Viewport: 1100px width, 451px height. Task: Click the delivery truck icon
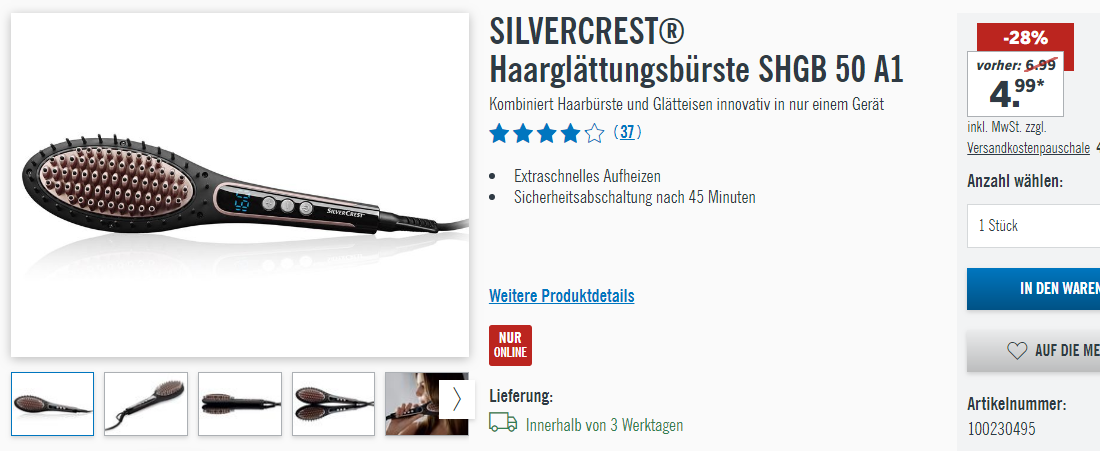pyautogui.click(x=503, y=423)
